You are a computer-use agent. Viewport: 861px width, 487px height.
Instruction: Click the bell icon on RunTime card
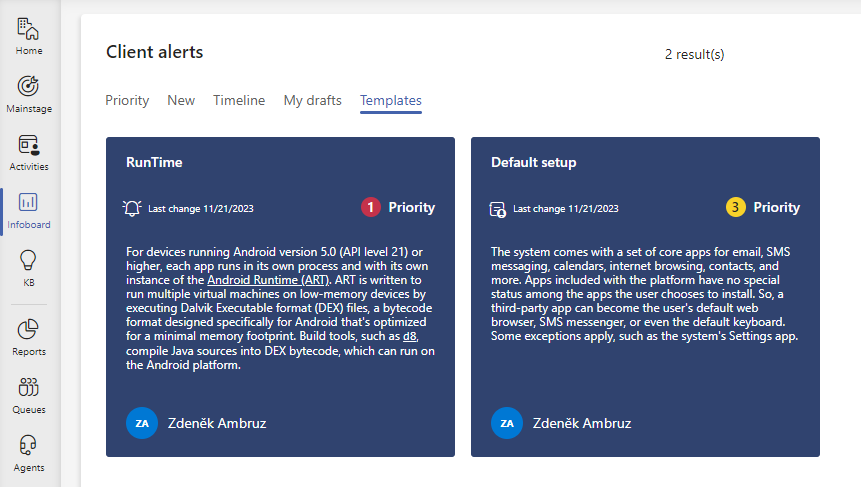(132, 208)
